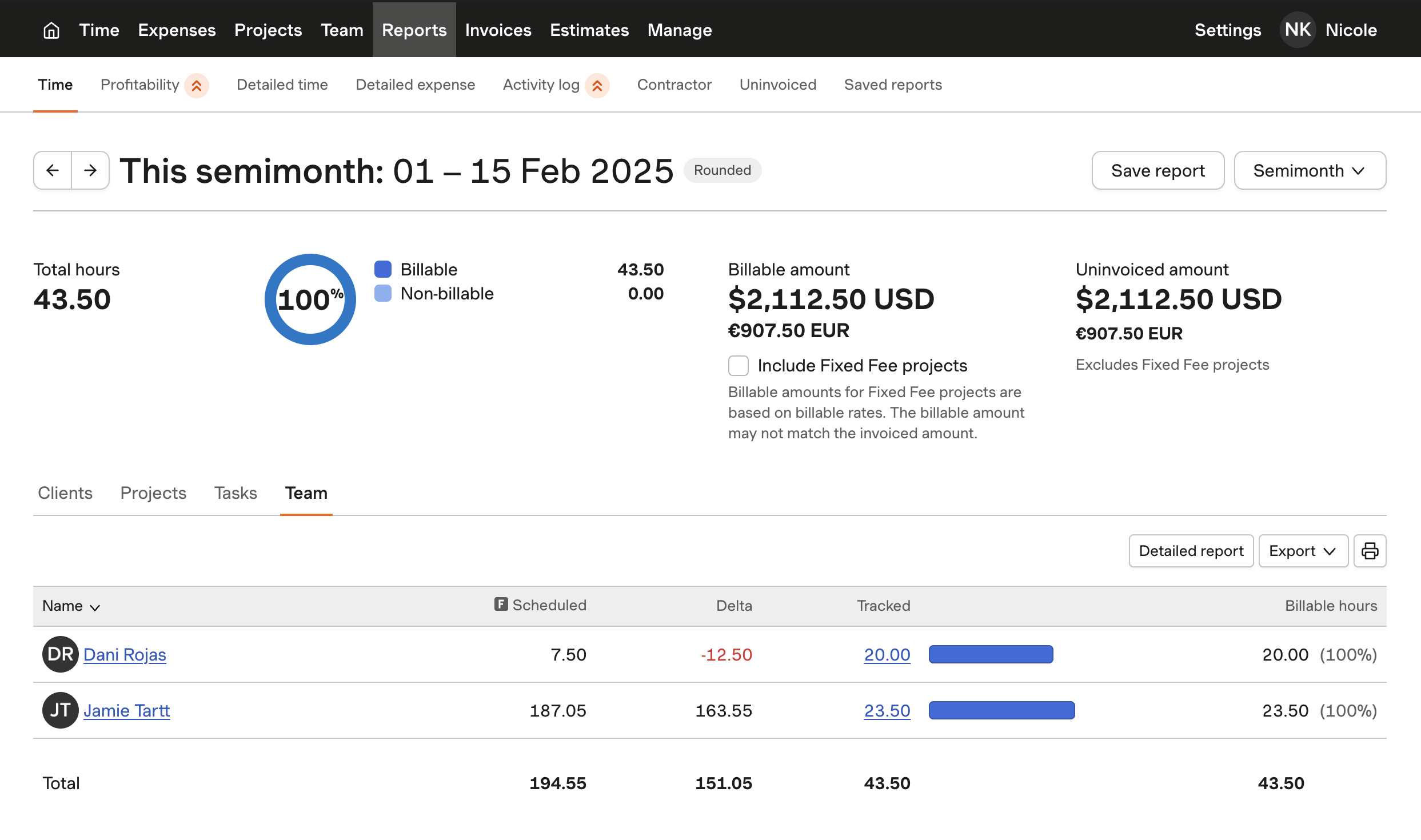Image resolution: width=1421 pixels, height=840 pixels.
Task: Switch to the Tasks breakdown tab
Action: [x=235, y=493]
